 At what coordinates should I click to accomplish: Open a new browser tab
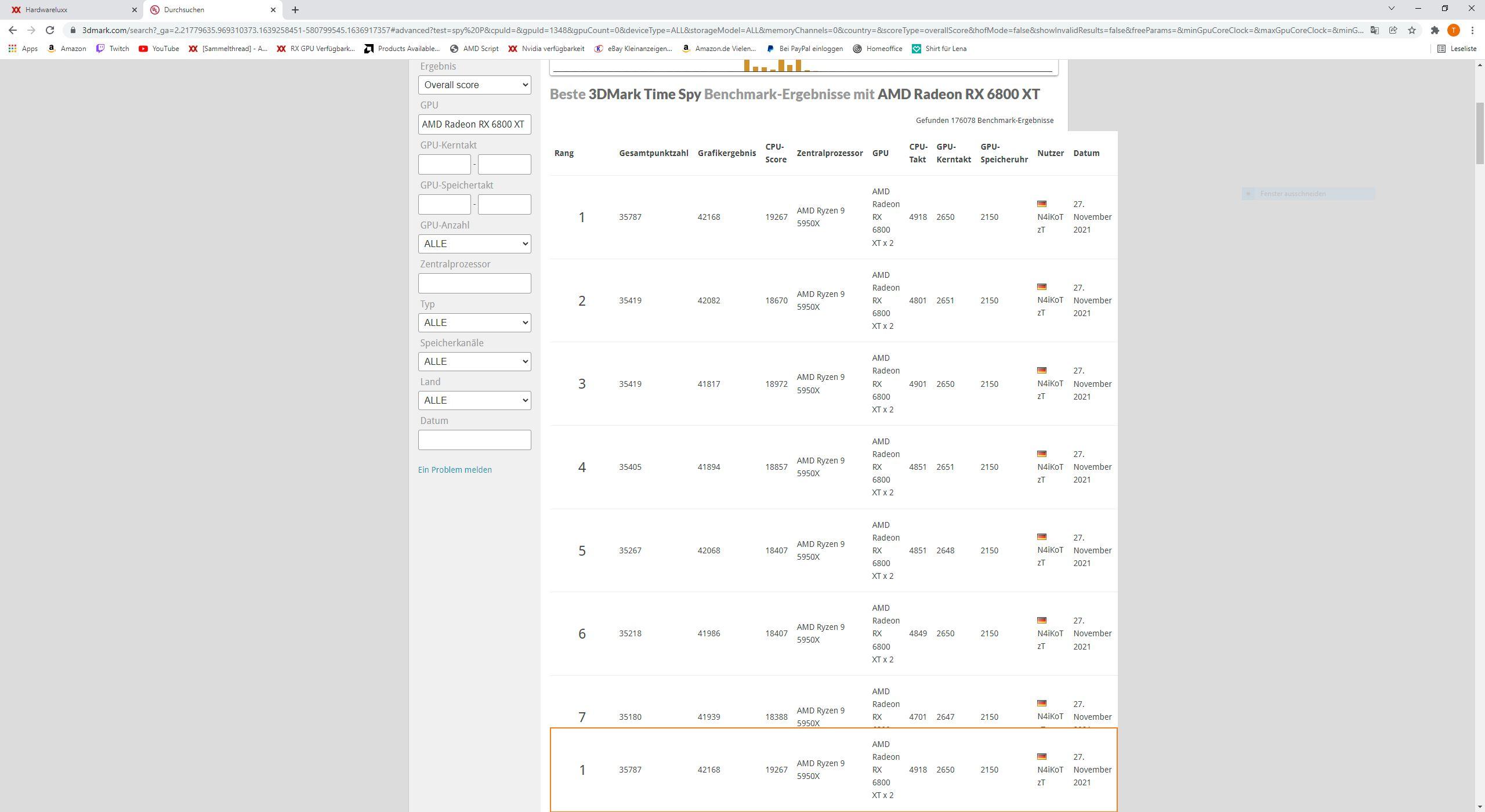coord(295,10)
